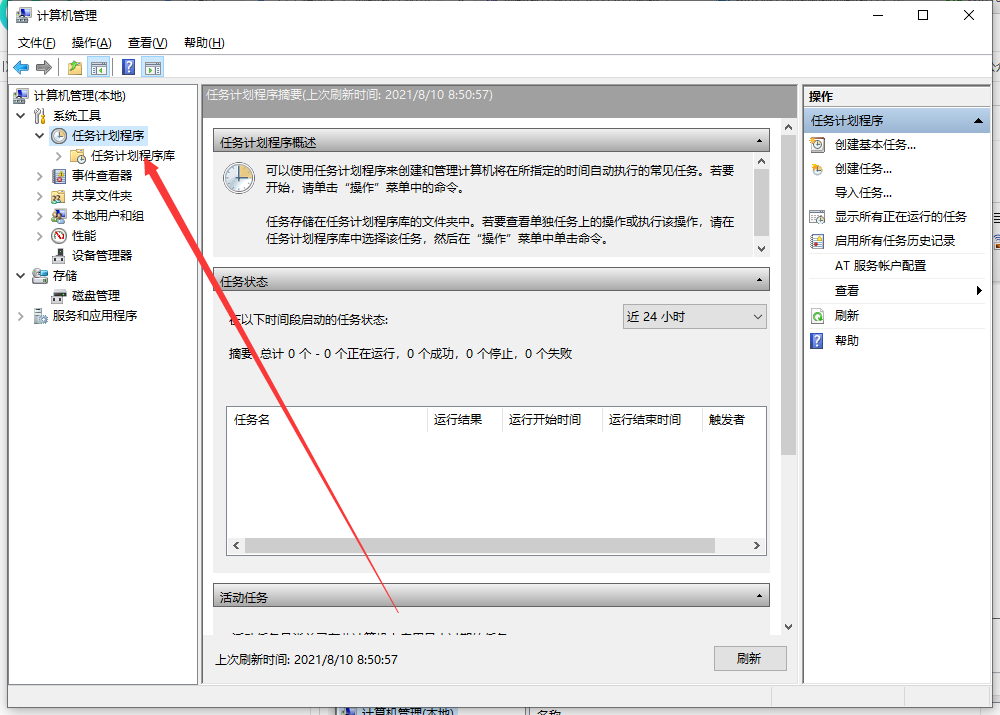Click the 本地用户和组 icon
Screen dimensions: 1000x715
click(x=59, y=216)
